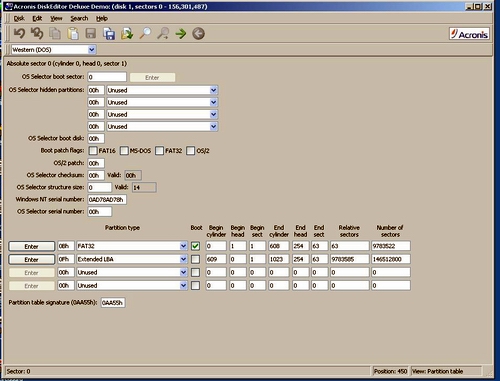Viewport: 500px width, 381px height.
Task: Click the FAT32 row Number of sectors field
Action: click(391, 246)
